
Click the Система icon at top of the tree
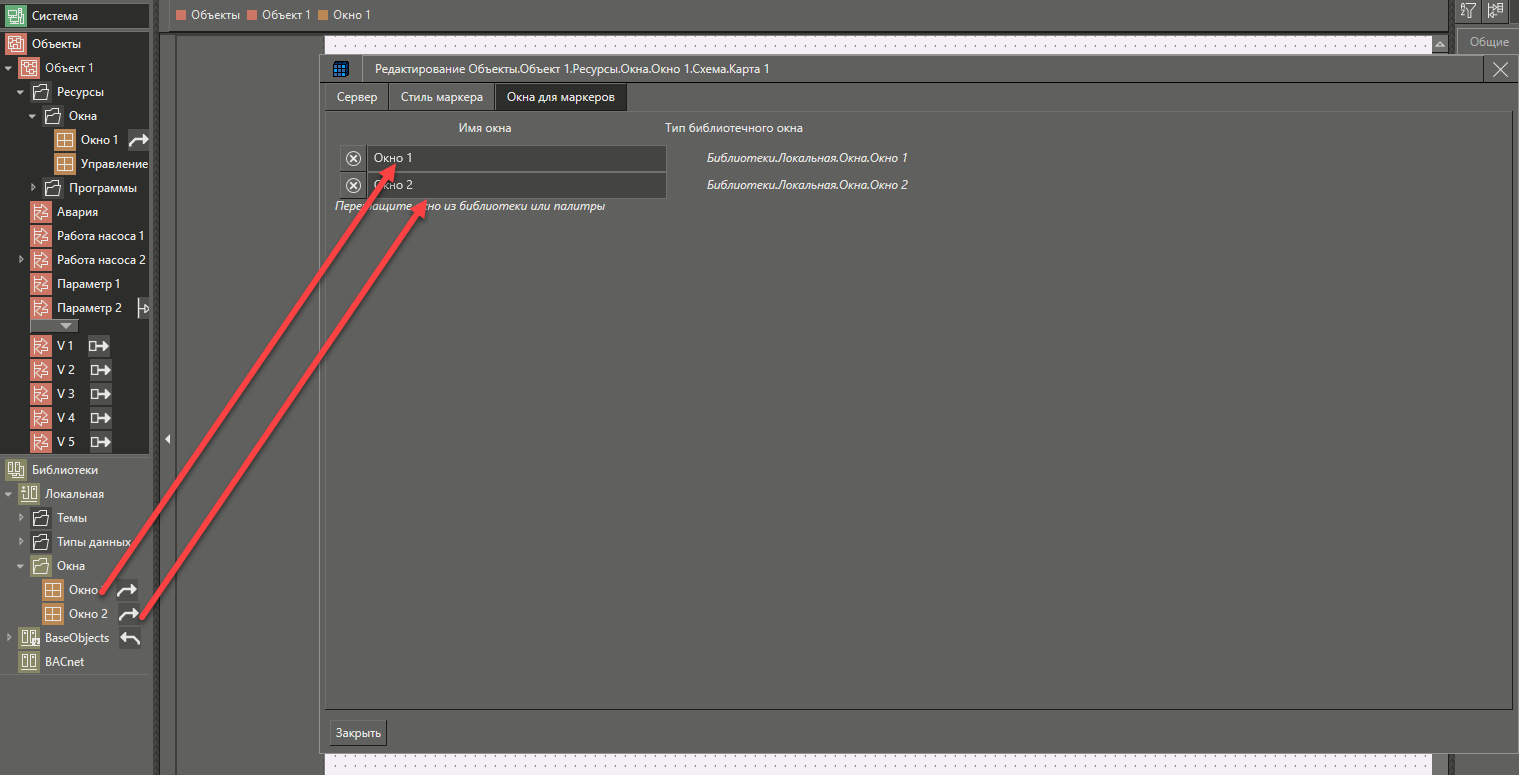[16, 16]
